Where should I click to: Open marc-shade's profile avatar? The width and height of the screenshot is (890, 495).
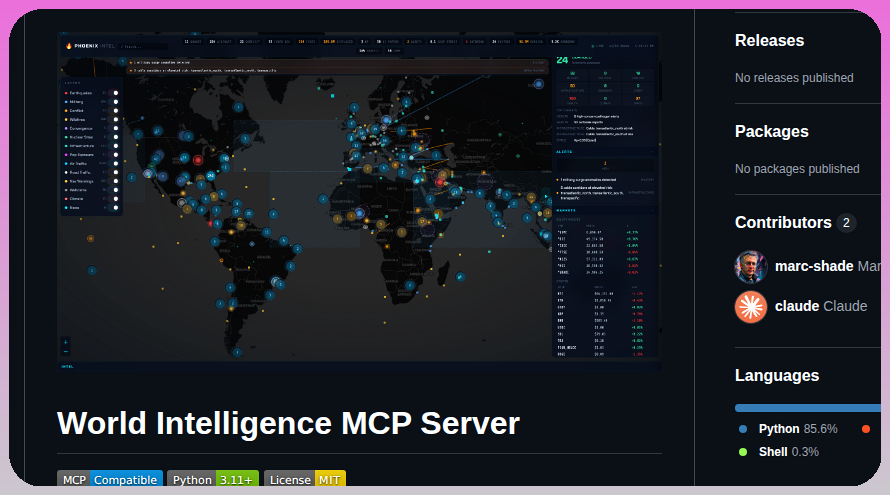[x=751, y=266]
